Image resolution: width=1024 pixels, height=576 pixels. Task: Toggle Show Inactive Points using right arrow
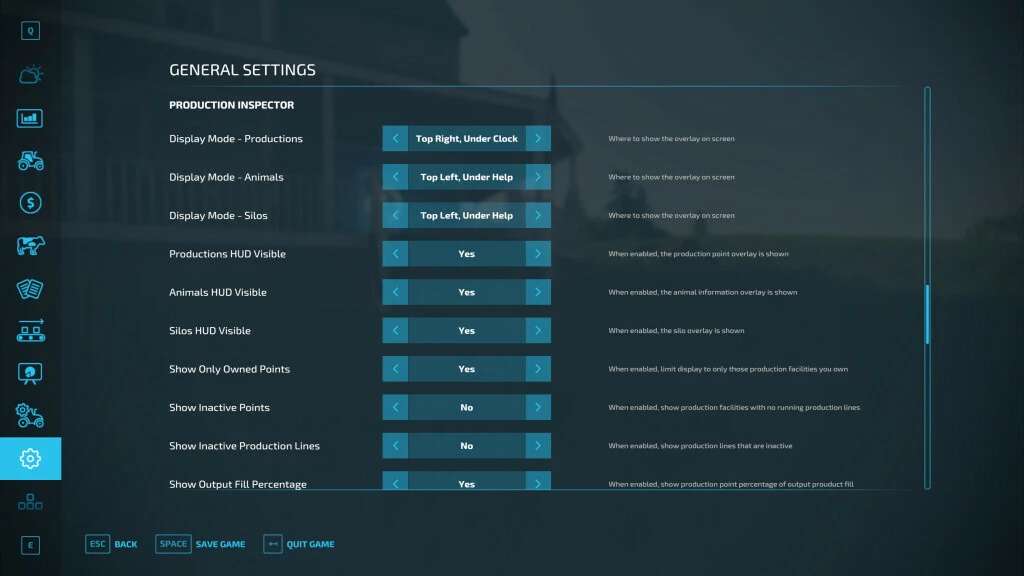538,408
